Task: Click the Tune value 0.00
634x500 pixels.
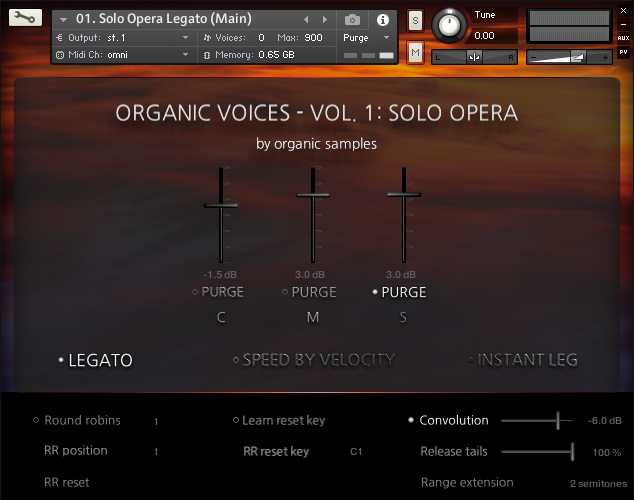Action: point(484,36)
